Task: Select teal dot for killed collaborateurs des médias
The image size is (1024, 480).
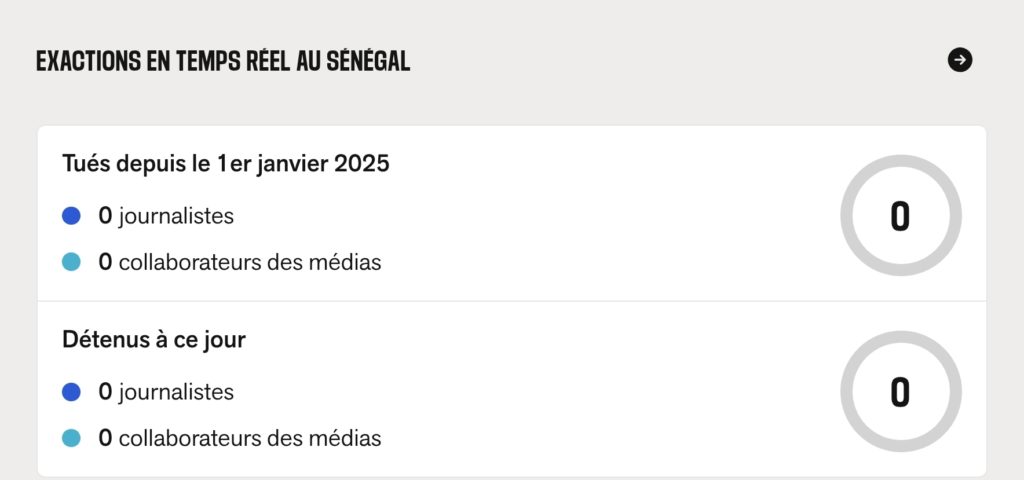Action: 71,262
